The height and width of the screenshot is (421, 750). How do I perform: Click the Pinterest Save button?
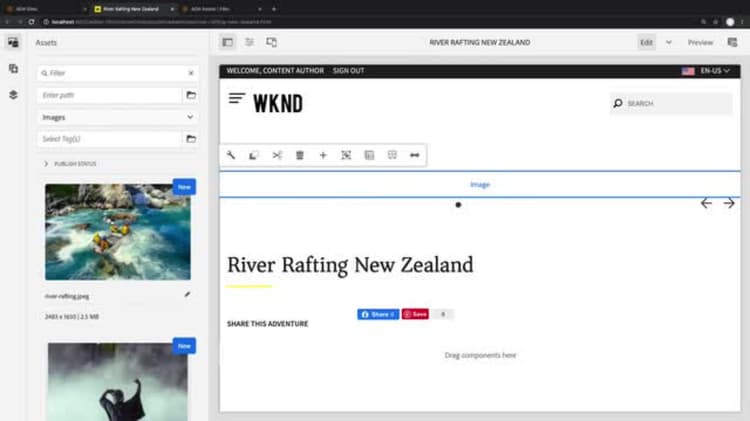tap(415, 314)
